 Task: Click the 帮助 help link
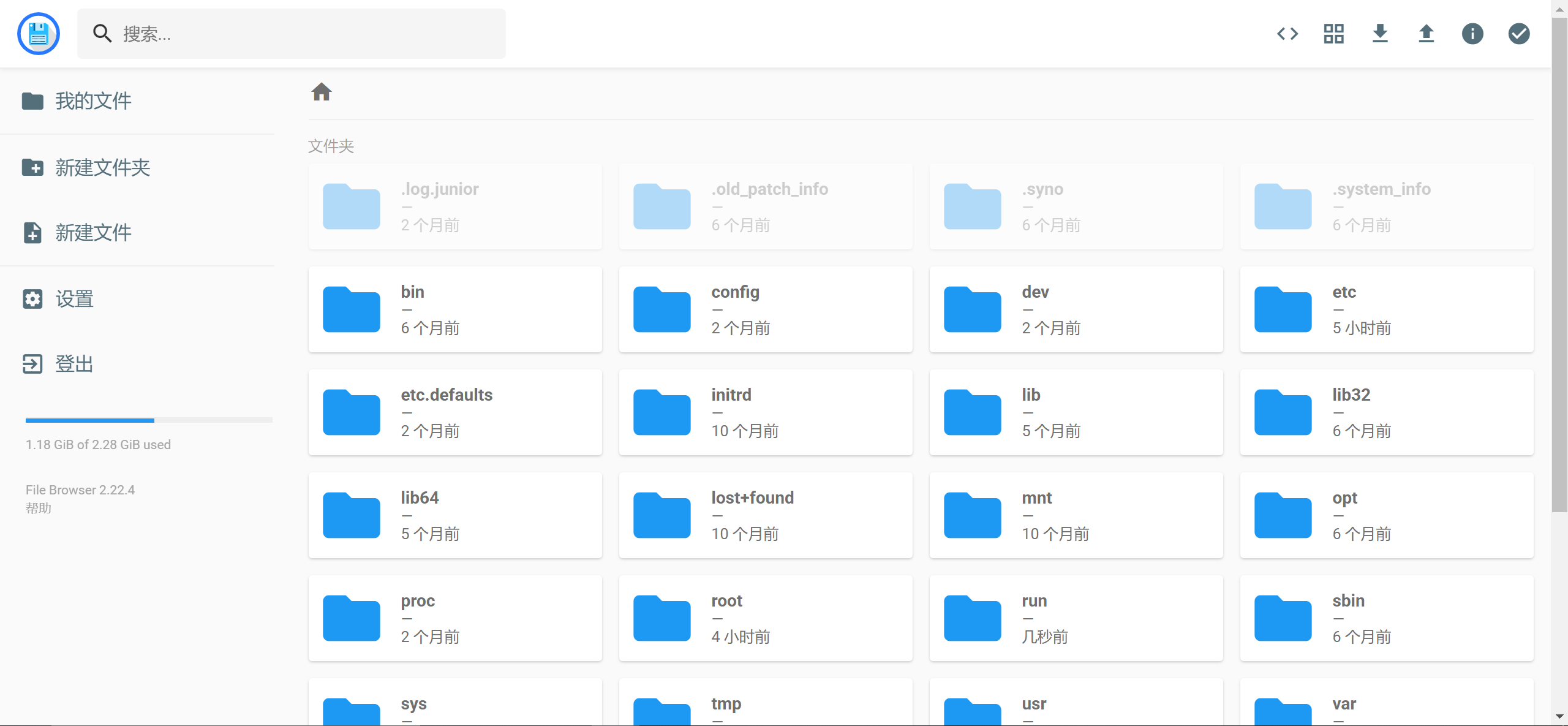(39, 508)
